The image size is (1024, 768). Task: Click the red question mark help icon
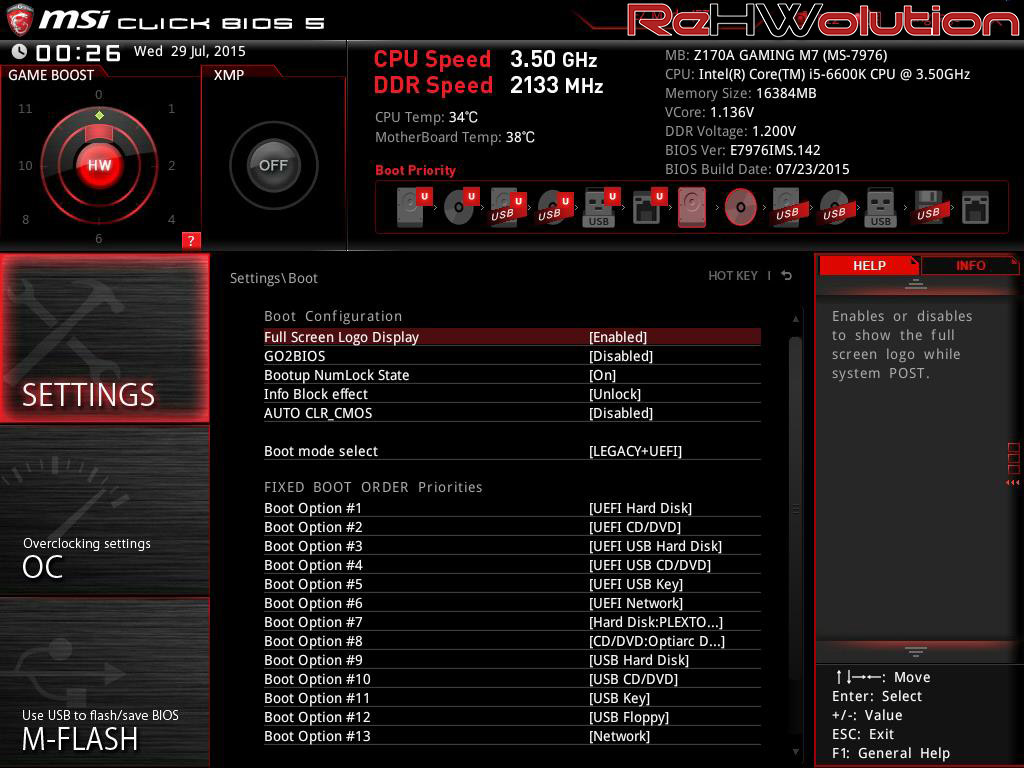click(x=191, y=240)
